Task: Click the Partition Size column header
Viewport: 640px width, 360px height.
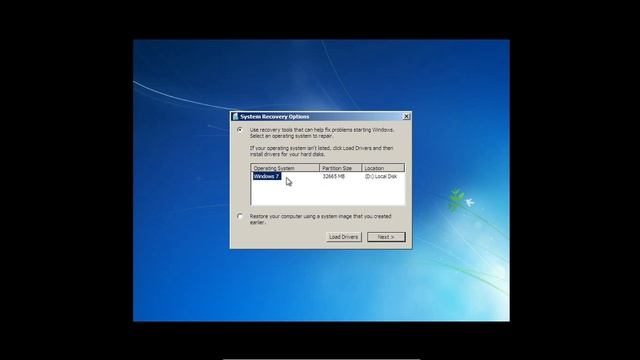Action: pos(340,168)
